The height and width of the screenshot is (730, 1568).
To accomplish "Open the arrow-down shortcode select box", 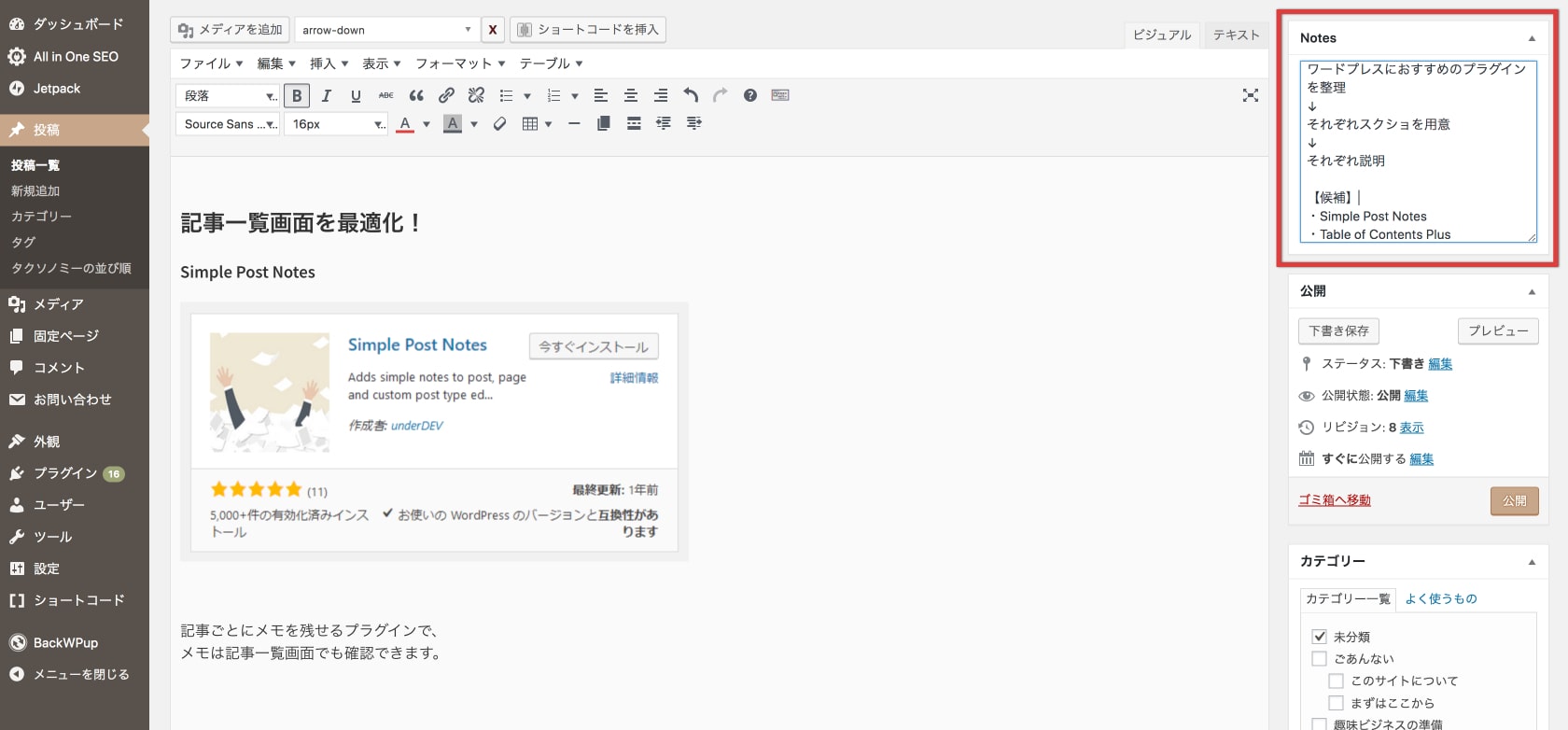I will tap(385, 30).
